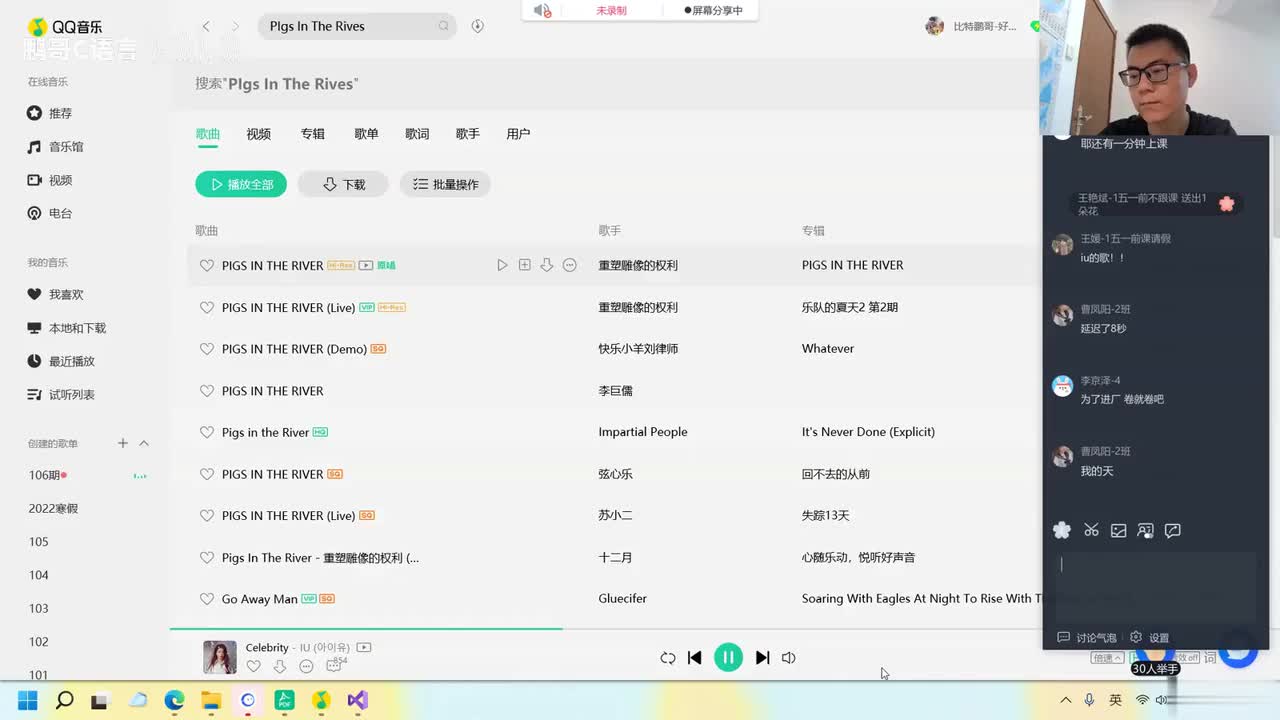Image resolution: width=1280 pixels, height=720 pixels.
Task: Add first PIGS IN THE RIVER to playlist
Action: pos(524,265)
